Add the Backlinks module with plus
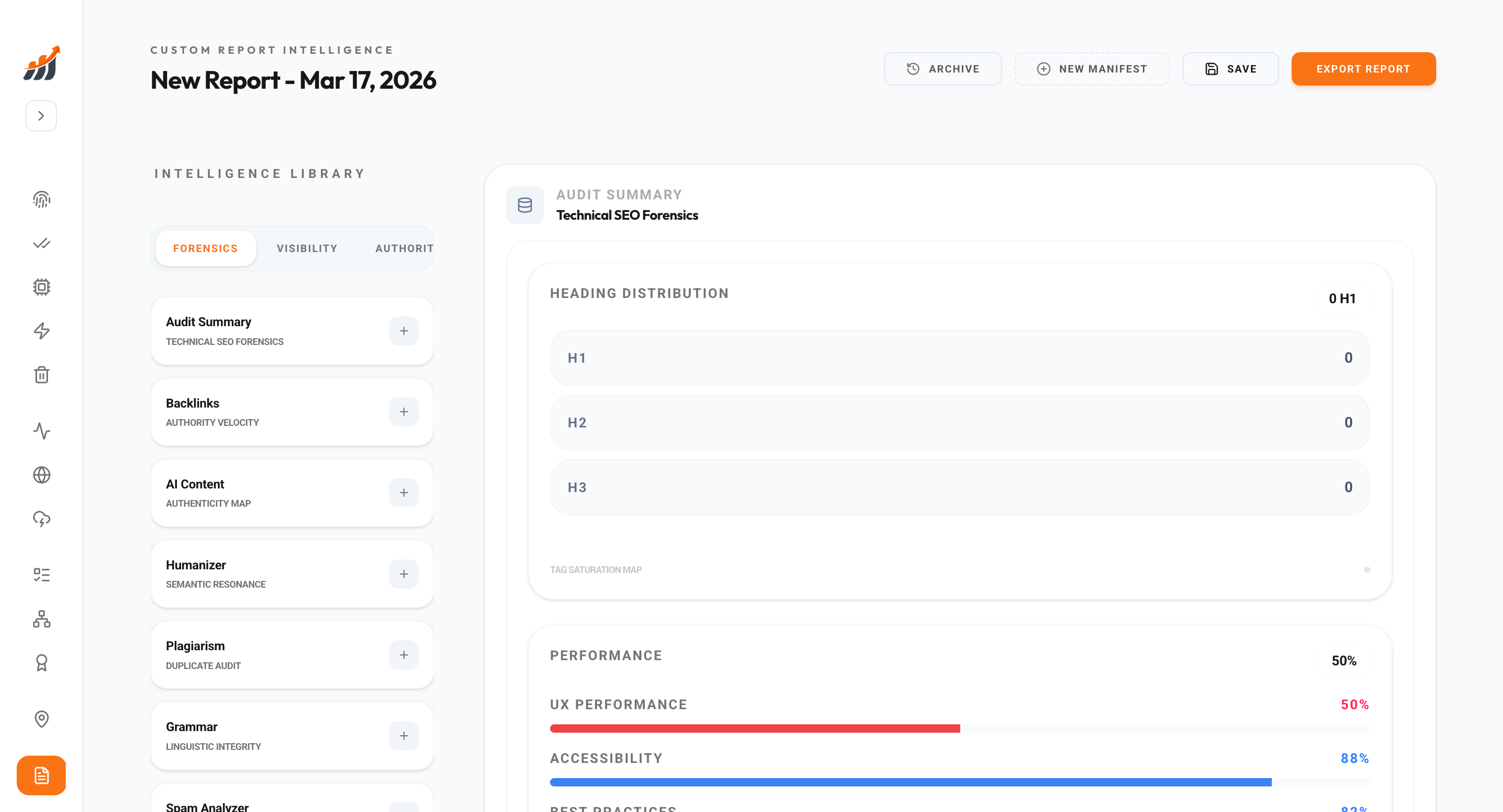The width and height of the screenshot is (1503, 812). click(x=403, y=412)
